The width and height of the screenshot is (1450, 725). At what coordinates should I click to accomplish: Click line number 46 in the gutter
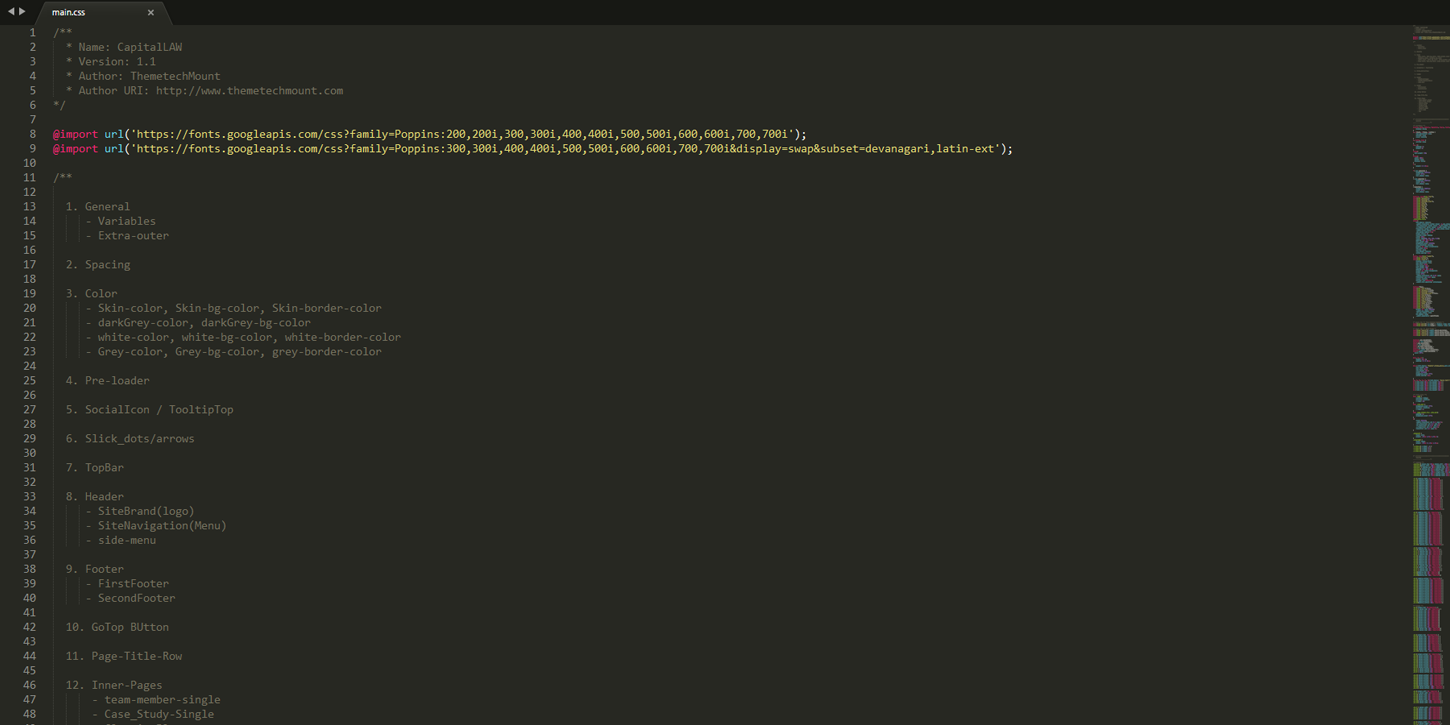tap(29, 685)
